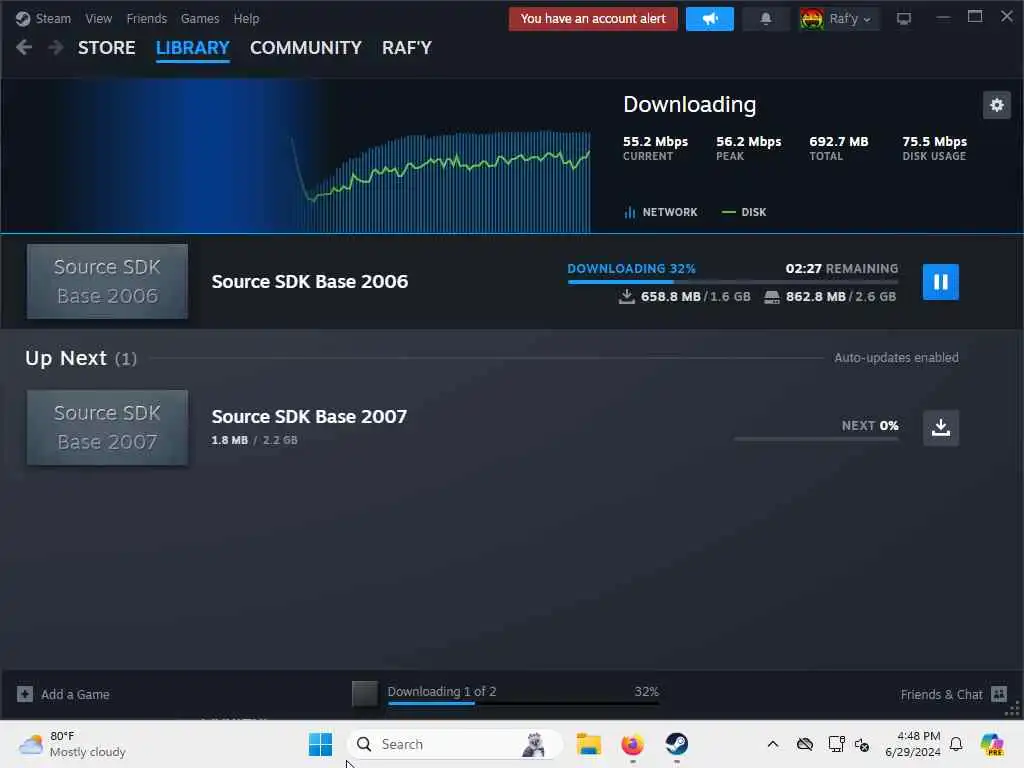This screenshot has width=1024, height=768.
Task: Open the View menu
Action: click(99, 19)
